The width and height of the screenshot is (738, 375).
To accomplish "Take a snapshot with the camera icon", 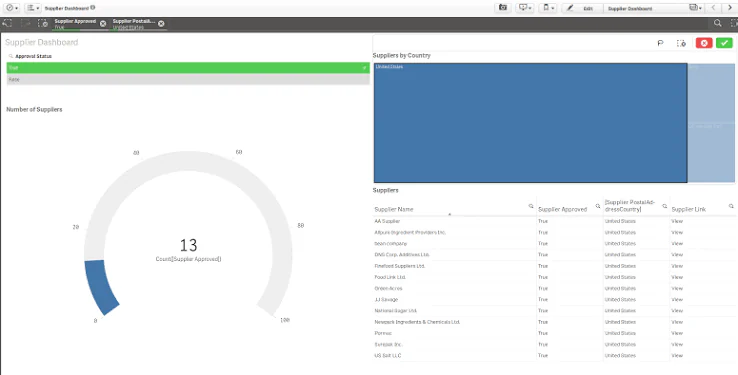I will coord(503,8).
